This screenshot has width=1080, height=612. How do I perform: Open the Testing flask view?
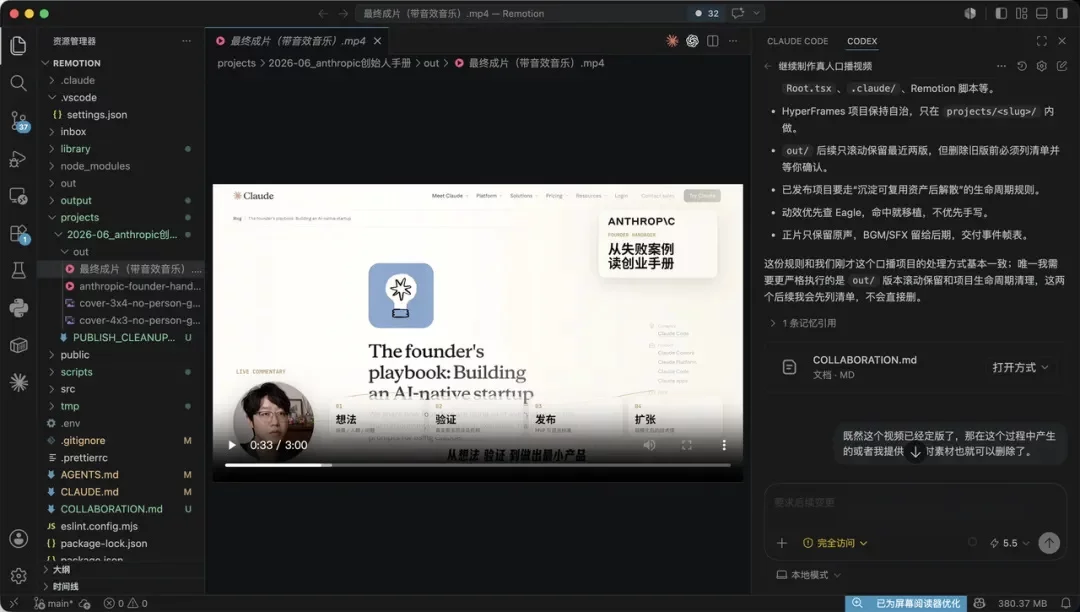pyautogui.click(x=19, y=271)
